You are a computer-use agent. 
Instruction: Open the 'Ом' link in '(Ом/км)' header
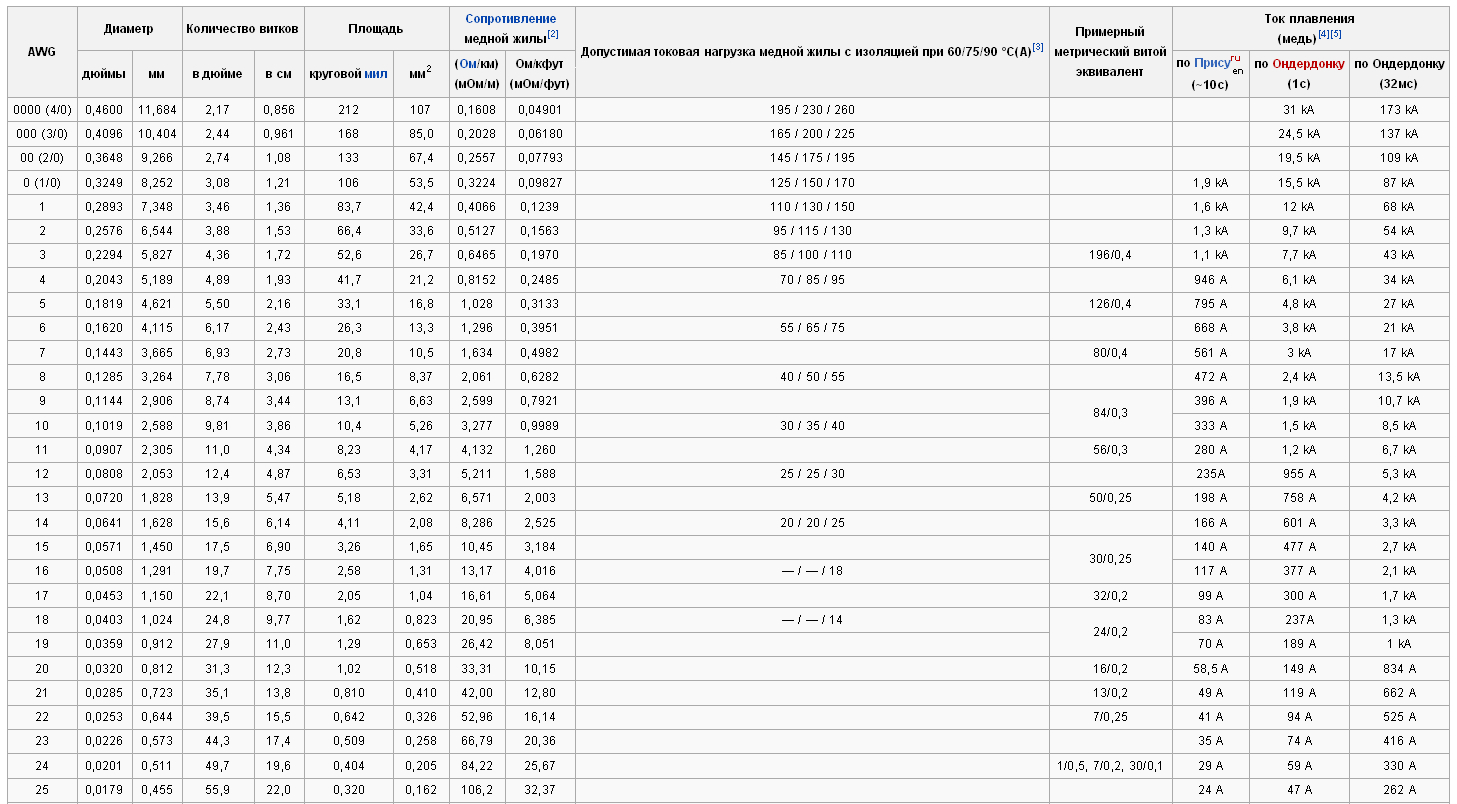tap(469, 64)
